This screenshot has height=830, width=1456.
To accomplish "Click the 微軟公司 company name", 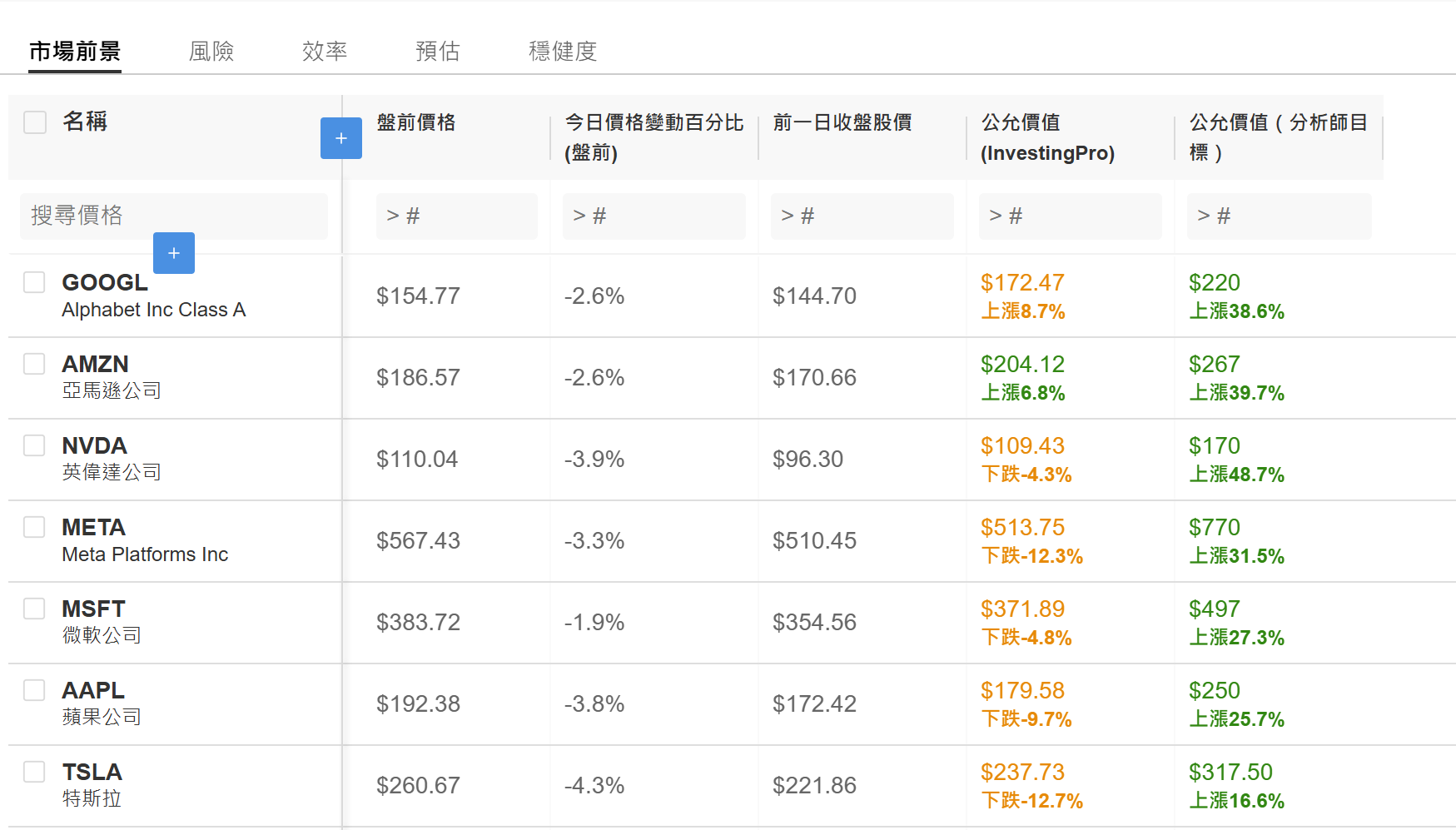I will pos(102,635).
